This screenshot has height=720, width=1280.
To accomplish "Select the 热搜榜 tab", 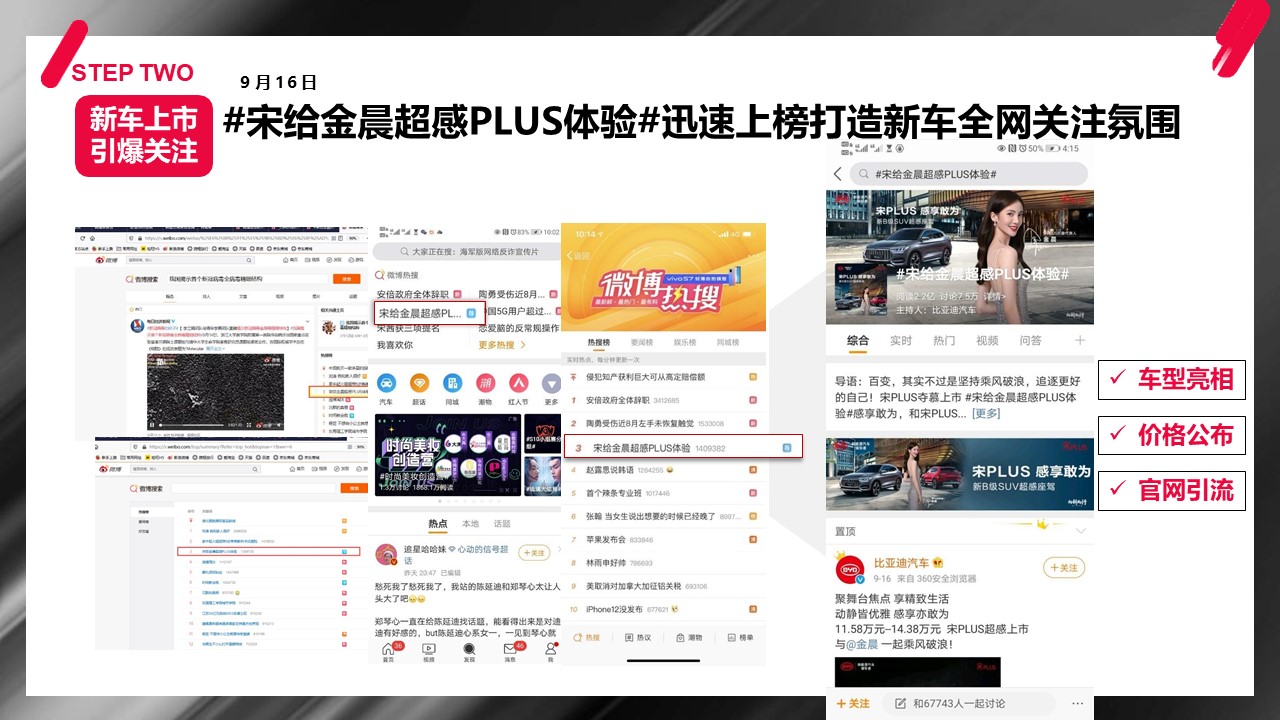I will coord(598,343).
